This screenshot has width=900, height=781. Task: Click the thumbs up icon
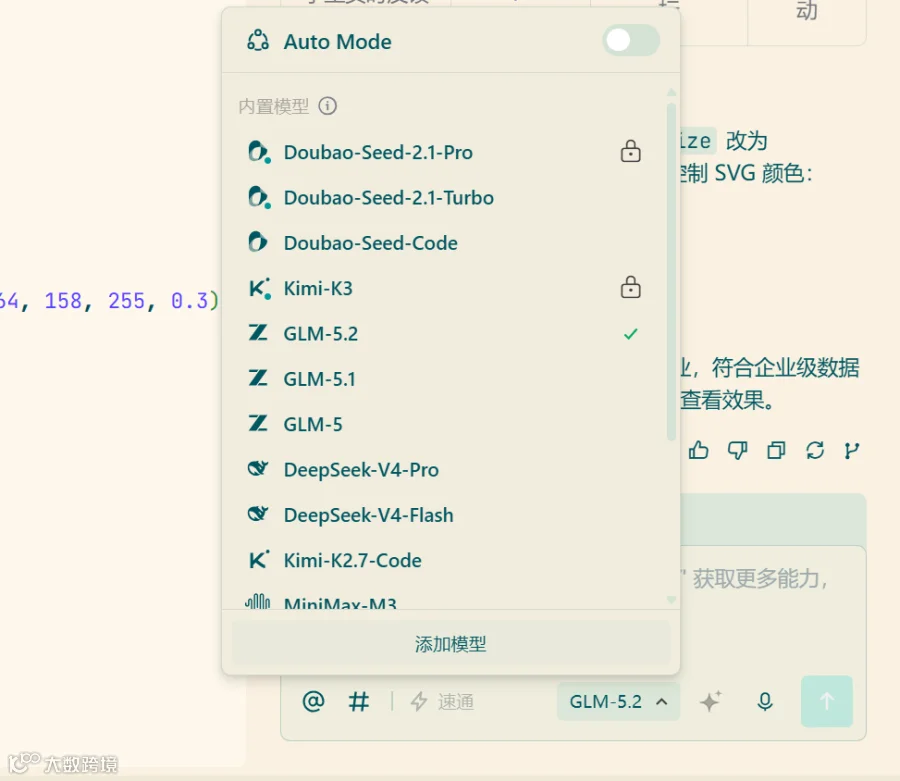click(x=699, y=450)
